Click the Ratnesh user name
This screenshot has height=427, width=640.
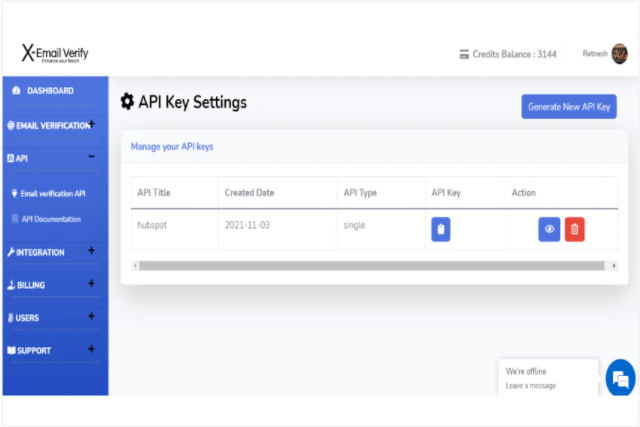pyautogui.click(x=595, y=53)
